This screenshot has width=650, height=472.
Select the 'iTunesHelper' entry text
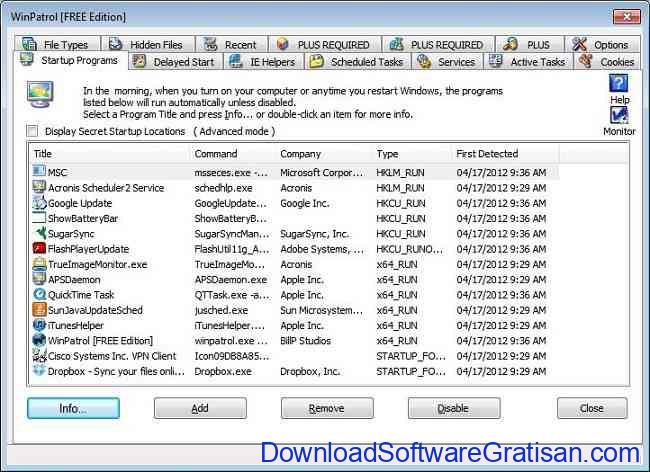click(x=76, y=325)
